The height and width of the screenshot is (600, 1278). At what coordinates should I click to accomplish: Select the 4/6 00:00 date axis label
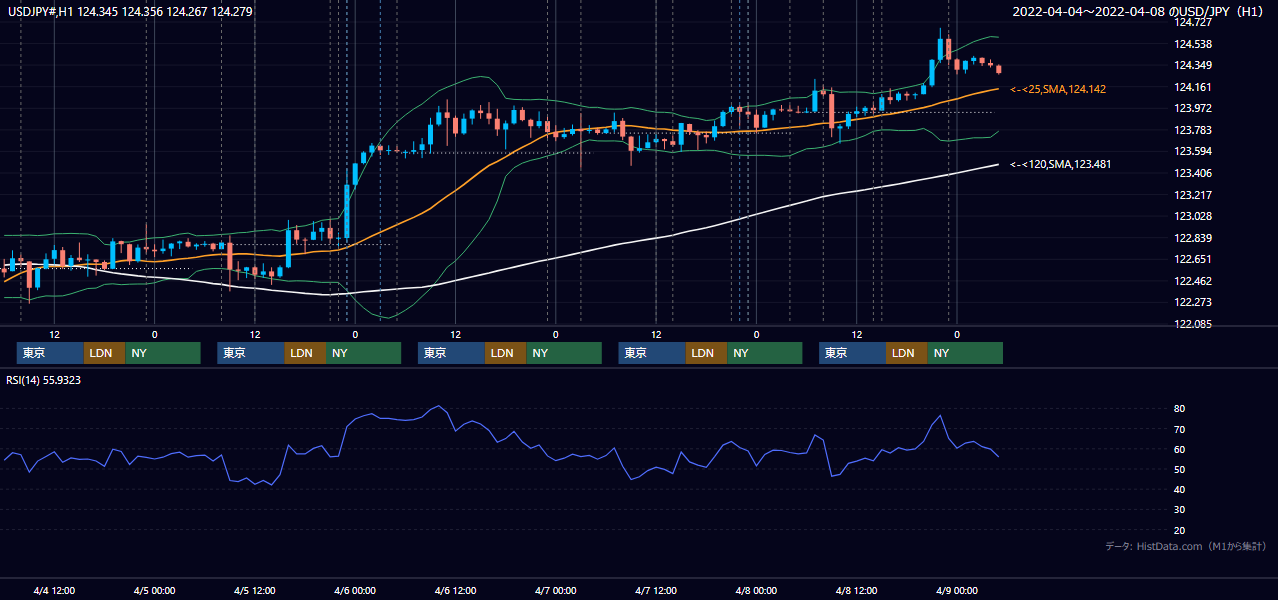(x=355, y=590)
